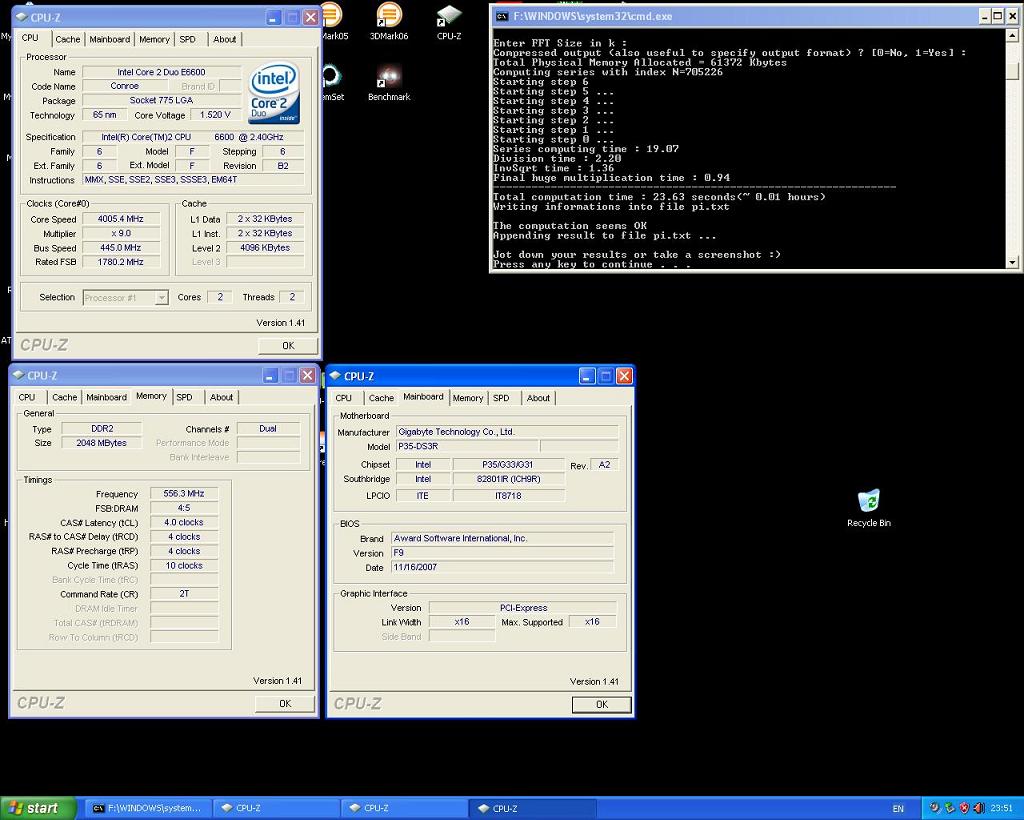Open the CPU-Z desktop shortcut icon
Viewport: 1024px width, 820px height.
(x=449, y=22)
